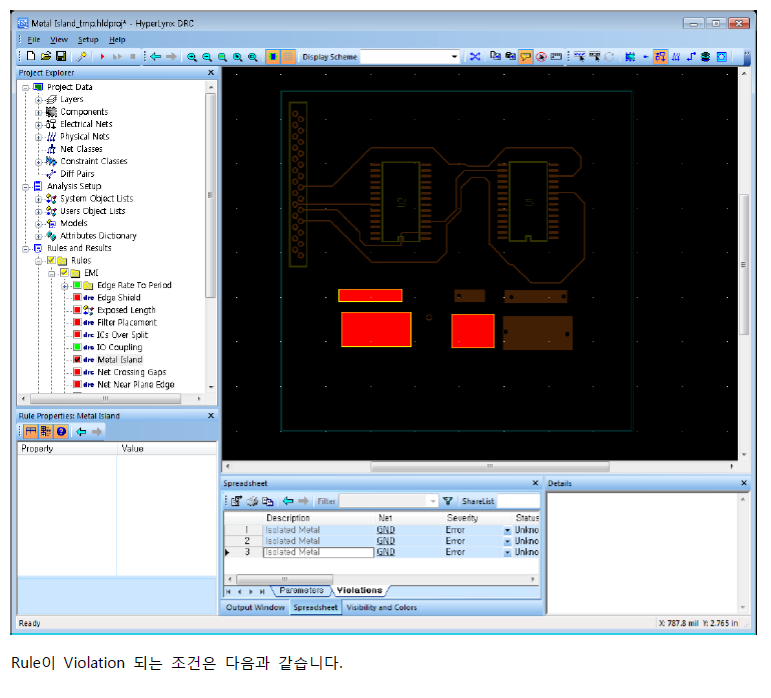771x698 pixels.
Task: Click the Save project toolbar icon
Action: click(61, 57)
